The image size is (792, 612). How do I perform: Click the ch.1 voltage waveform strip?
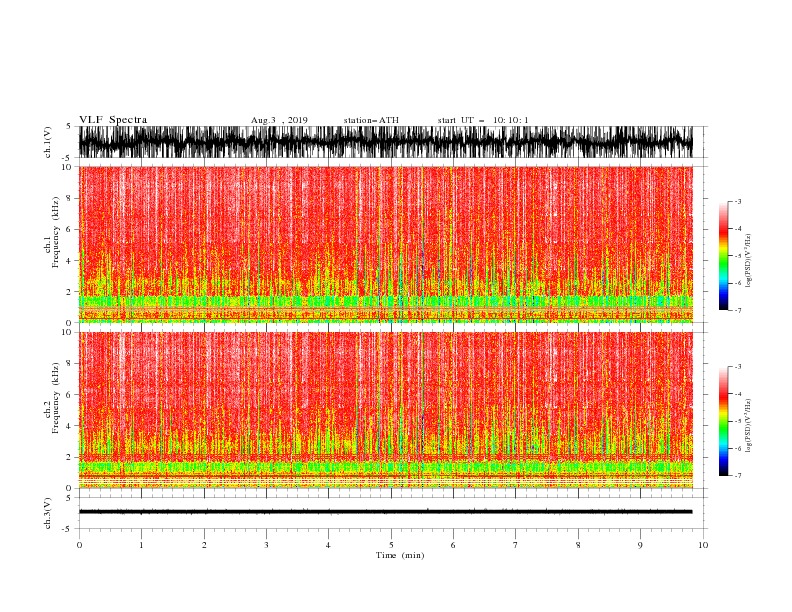click(x=386, y=142)
